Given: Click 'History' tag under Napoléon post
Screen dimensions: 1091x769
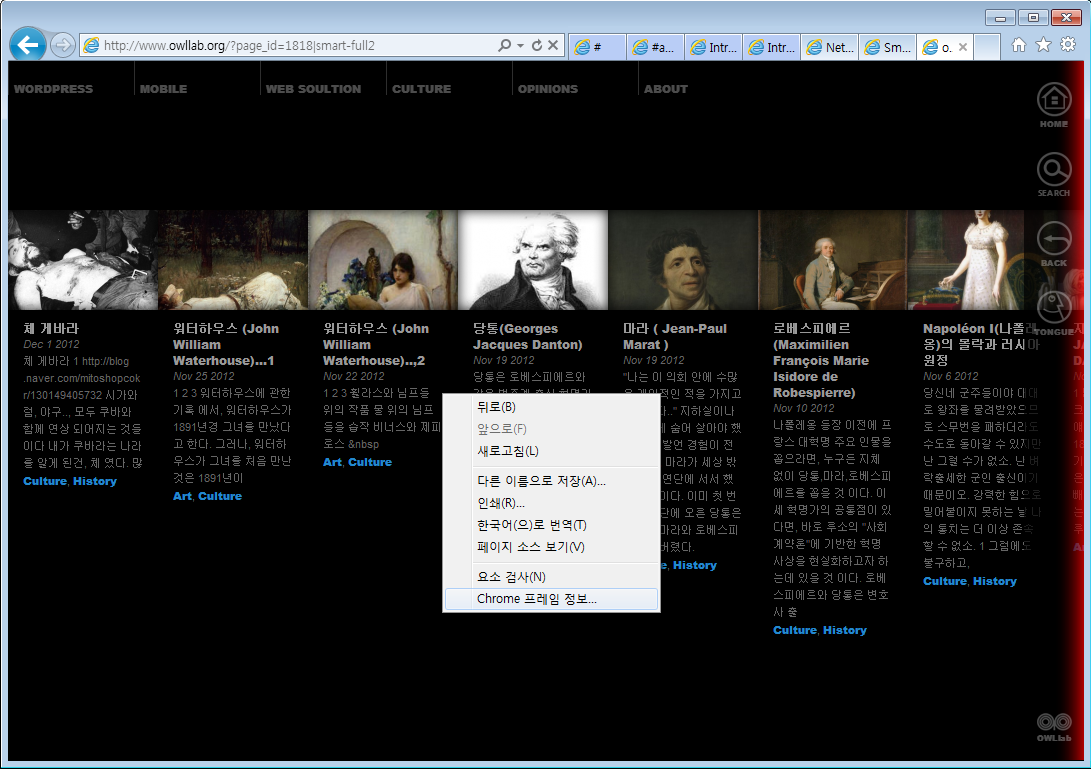Looking at the screenshot, I should click(x=995, y=581).
